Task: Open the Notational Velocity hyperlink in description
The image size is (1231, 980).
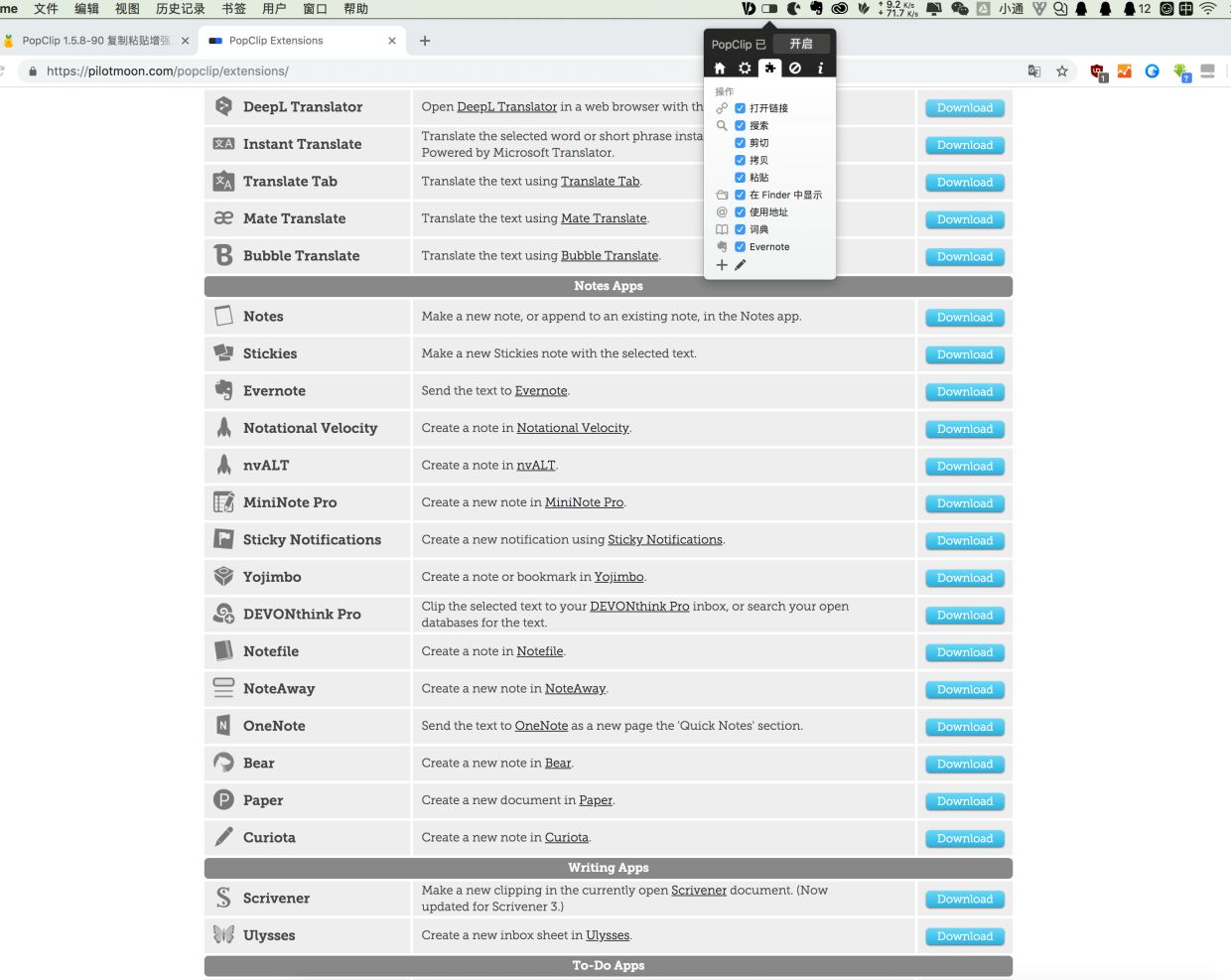Action: [x=573, y=428]
